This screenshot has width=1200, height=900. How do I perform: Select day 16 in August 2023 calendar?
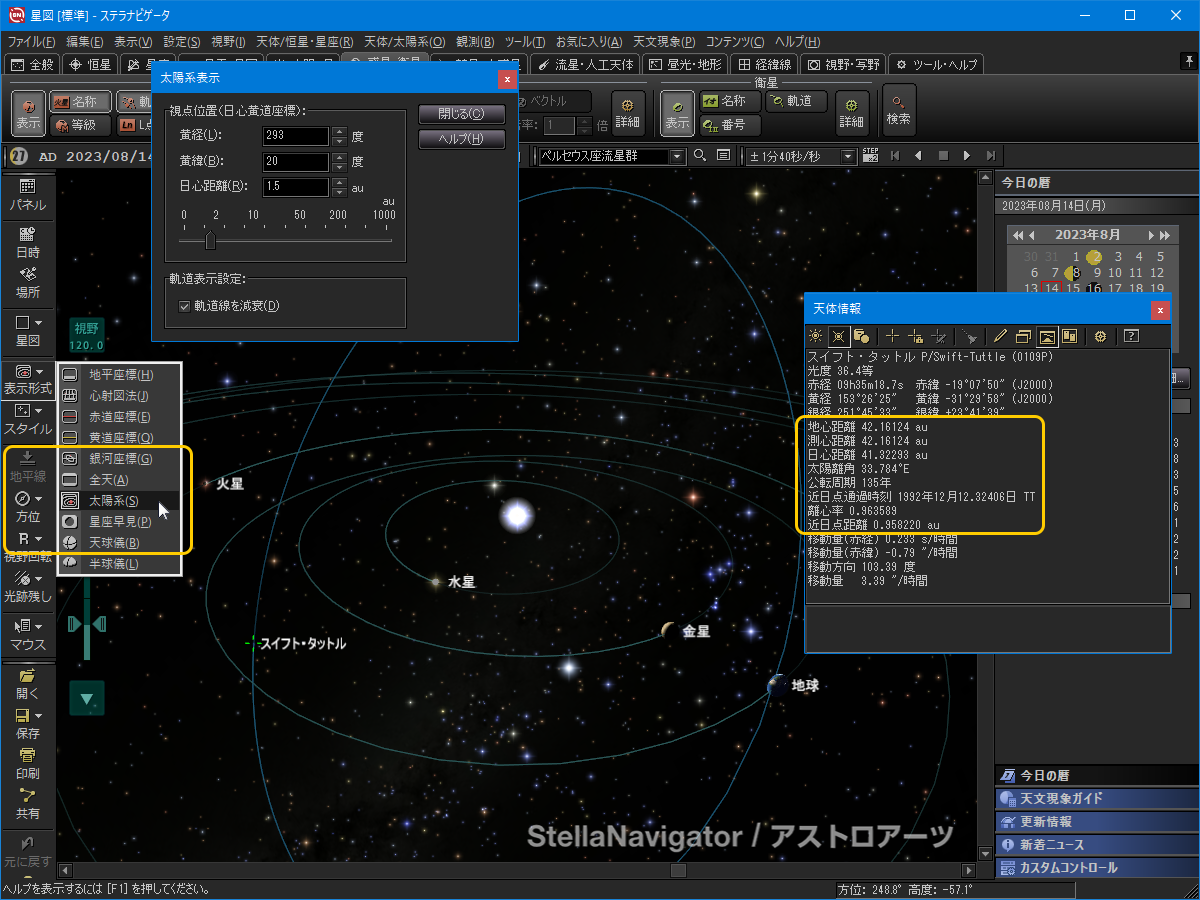[x=1094, y=289]
